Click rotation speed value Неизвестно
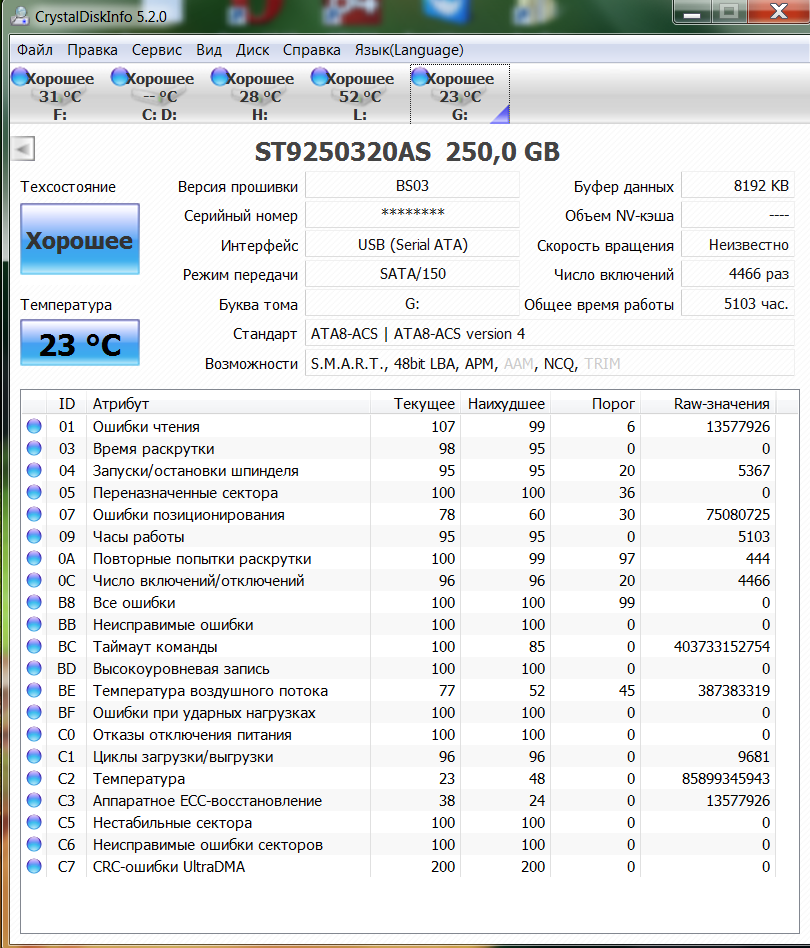810x948 pixels. 737,244
